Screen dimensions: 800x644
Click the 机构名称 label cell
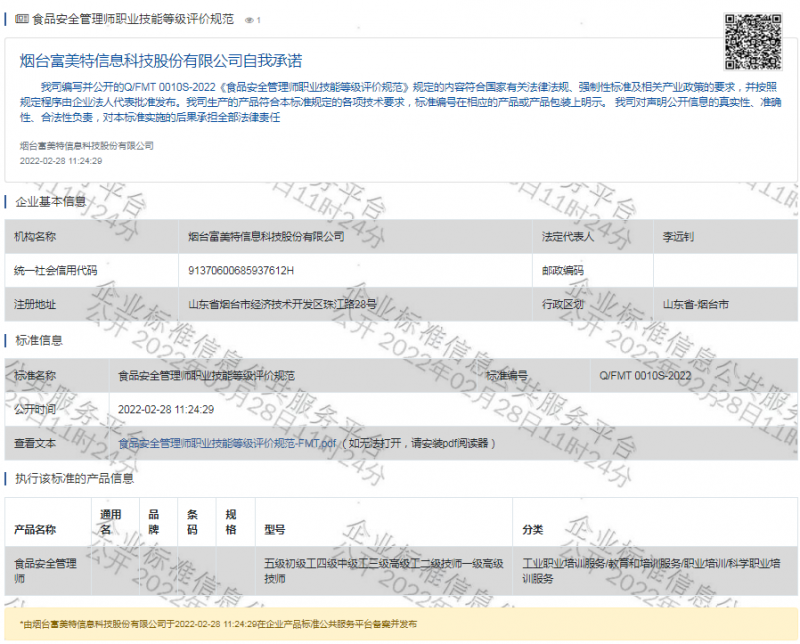pos(92,236)
